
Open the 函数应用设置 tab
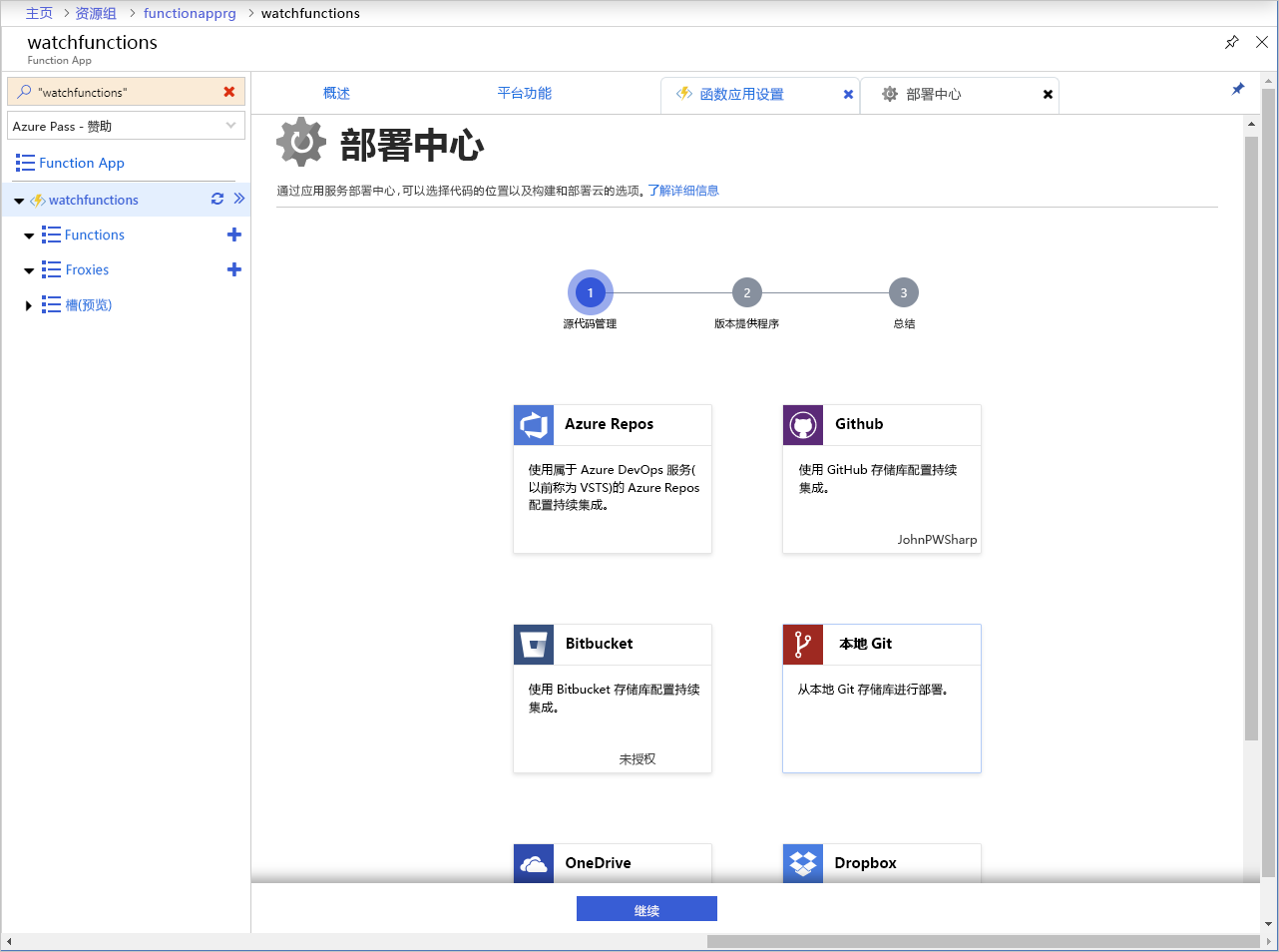pyautogui.click(x=760, y=95)
